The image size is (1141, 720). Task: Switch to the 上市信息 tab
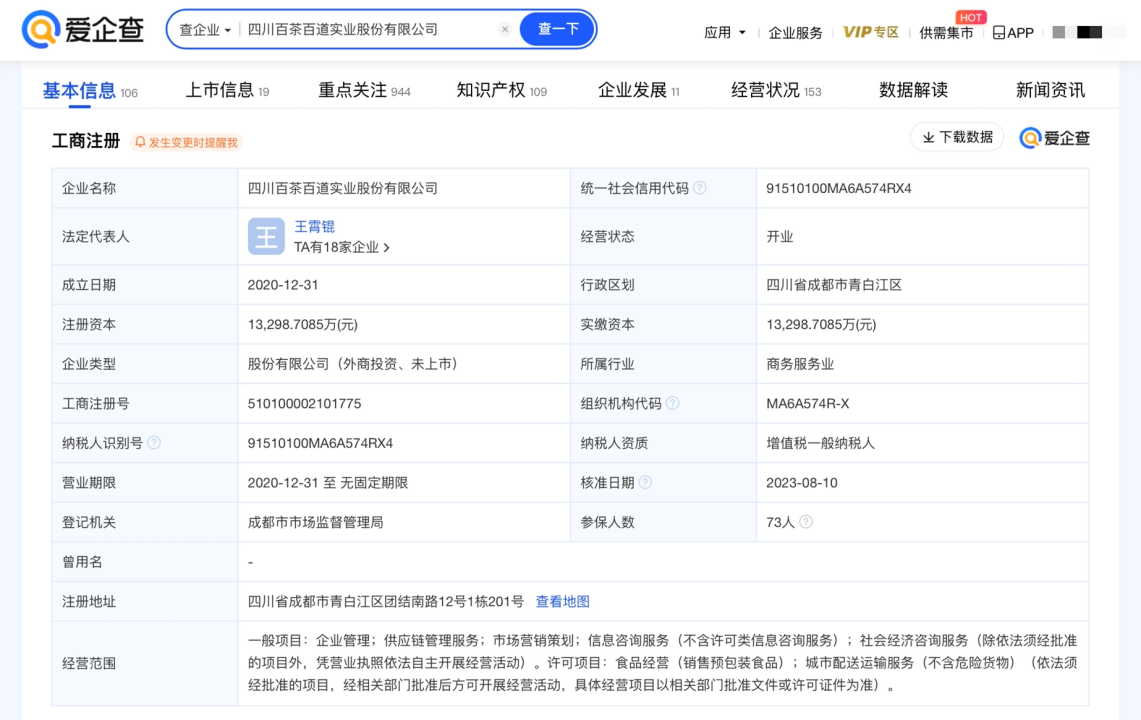[x=227, y=90]
